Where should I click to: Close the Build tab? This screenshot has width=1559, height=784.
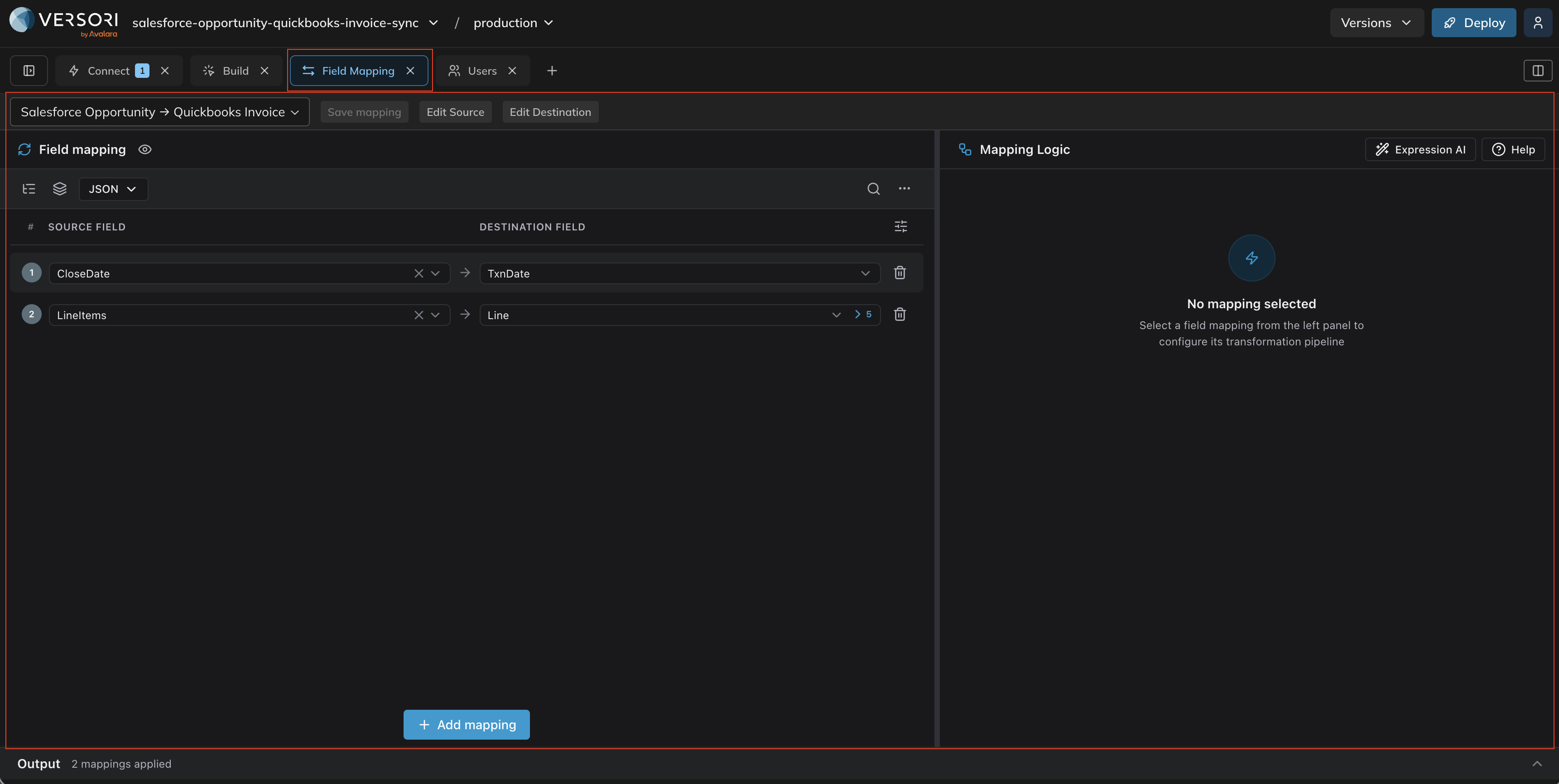click(265, 71)
